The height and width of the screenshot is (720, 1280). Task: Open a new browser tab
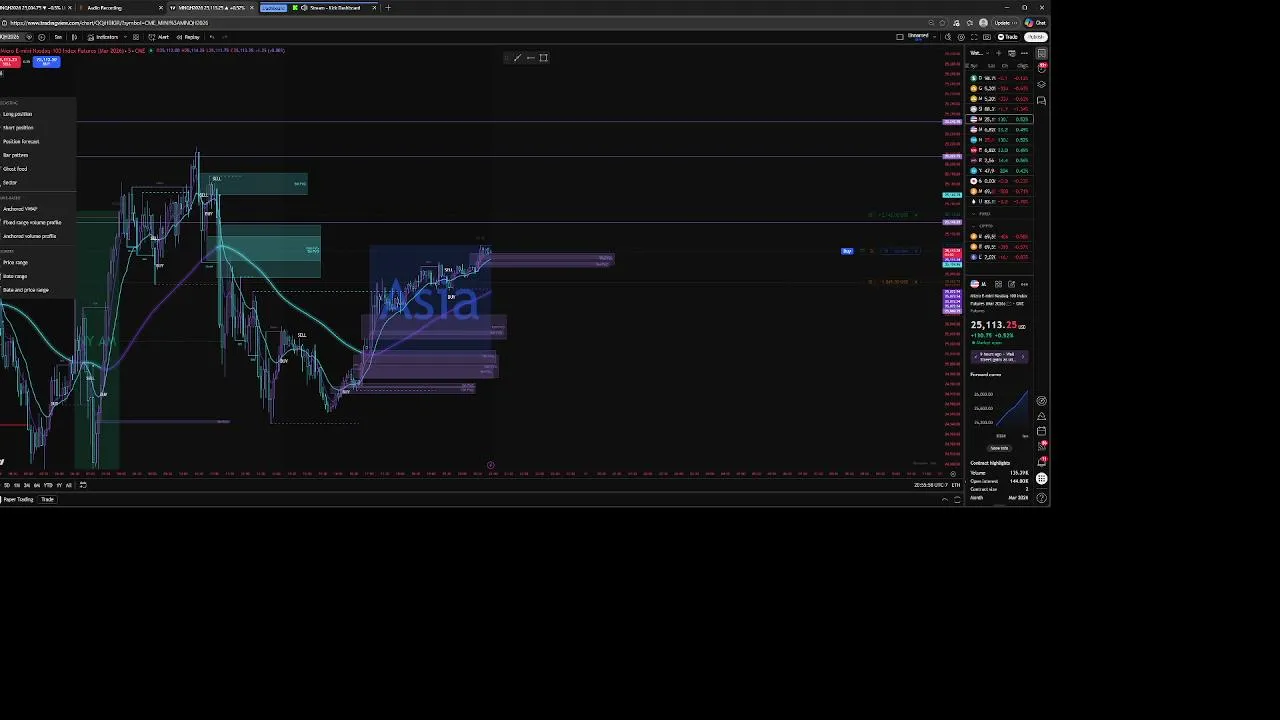388,7
